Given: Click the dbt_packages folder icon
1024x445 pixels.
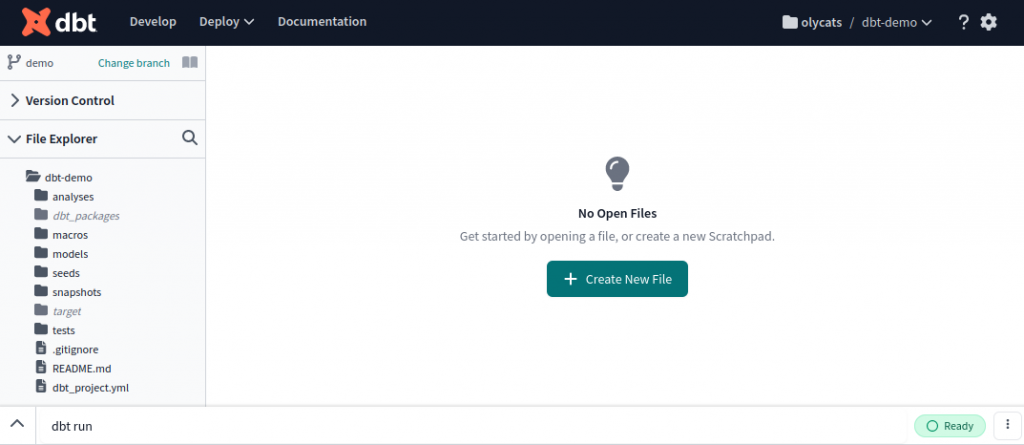Looking at the screenshot, I should click(x=41, y=214).
